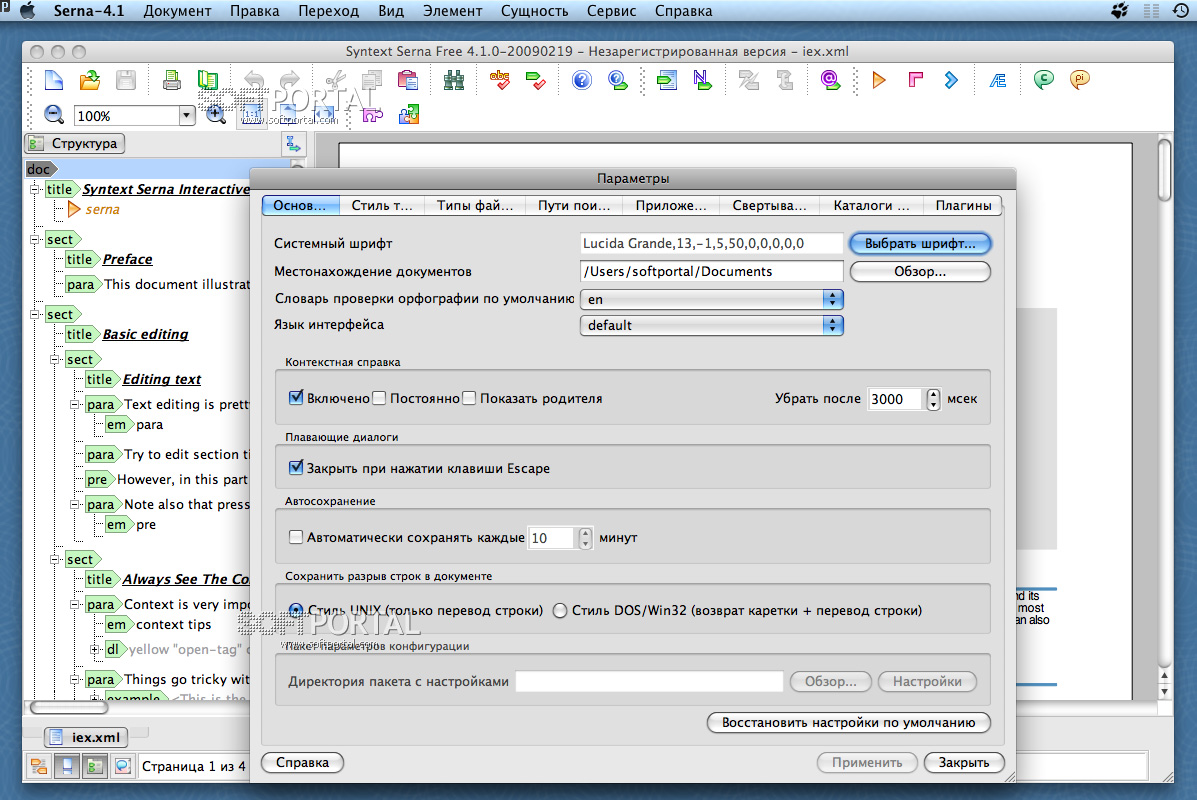Open the Пути пои... tab
Image resolution: width=1197 pixels, height=800 pixels.
pyautogui.click(x=574, y=205)
